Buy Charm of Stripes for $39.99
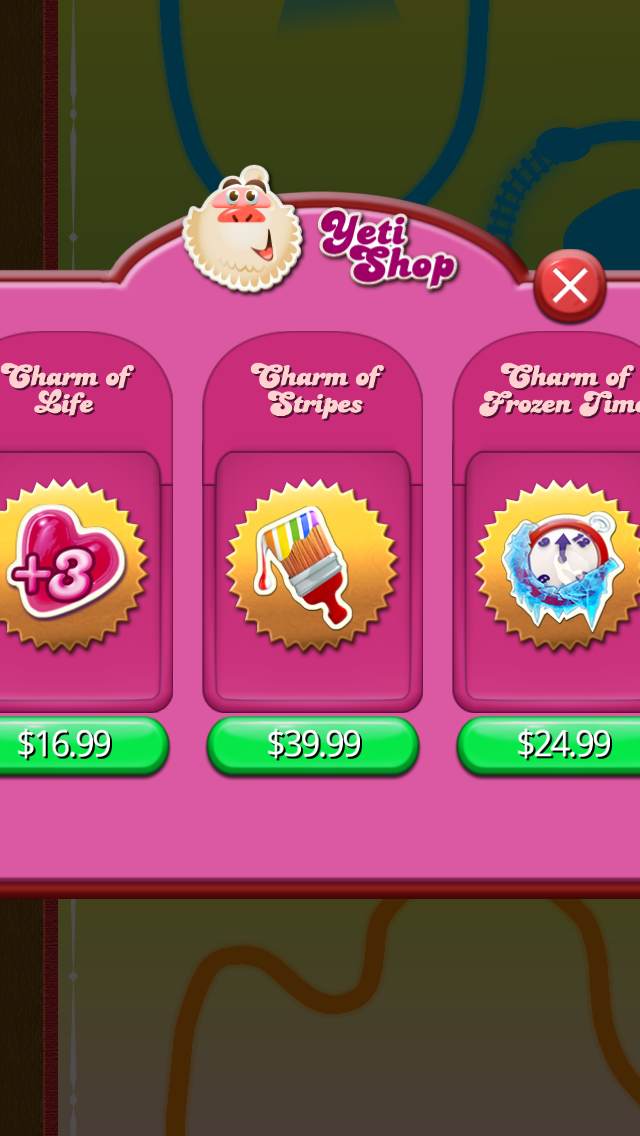The width and height of the screenshot is (640, 1136). tap(313, 745)
